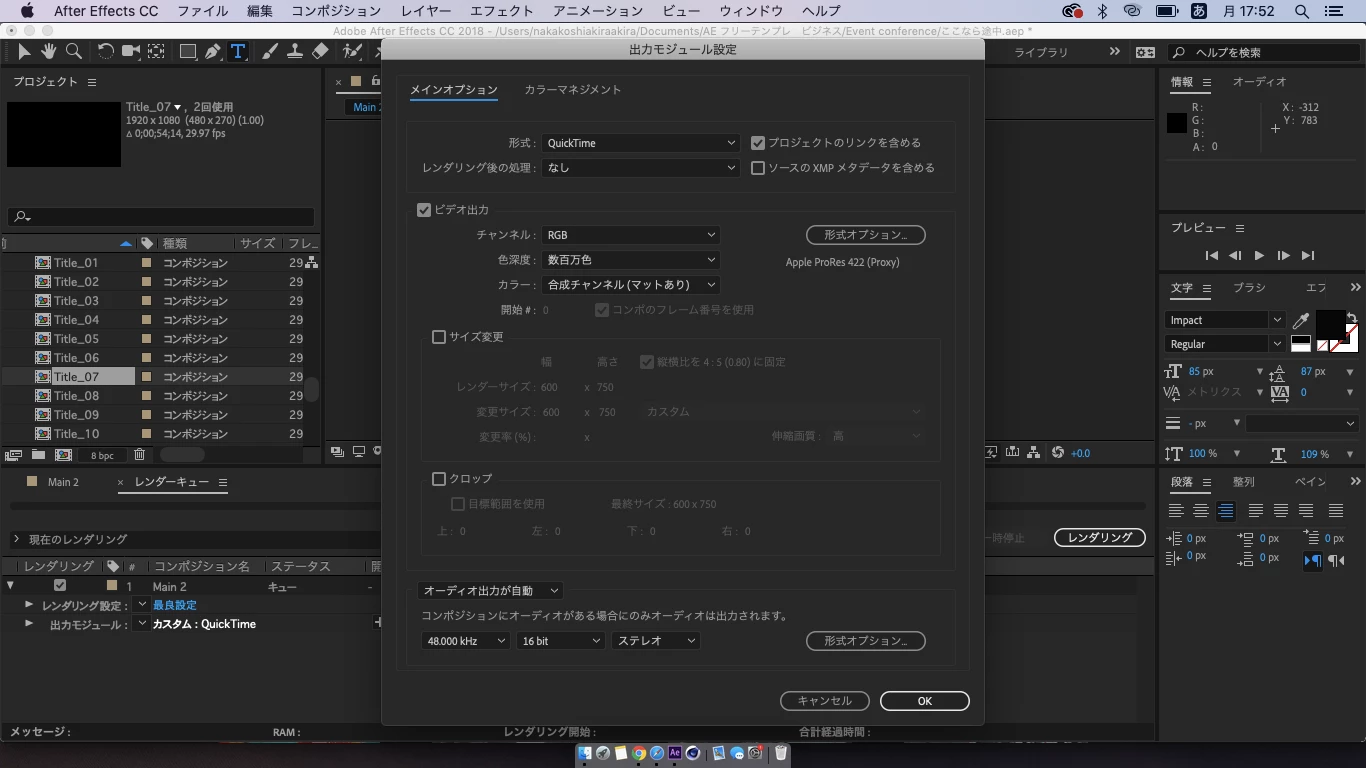
Task: Open the オーディオ出力が自動 dropdown
Action: (490, 591)
